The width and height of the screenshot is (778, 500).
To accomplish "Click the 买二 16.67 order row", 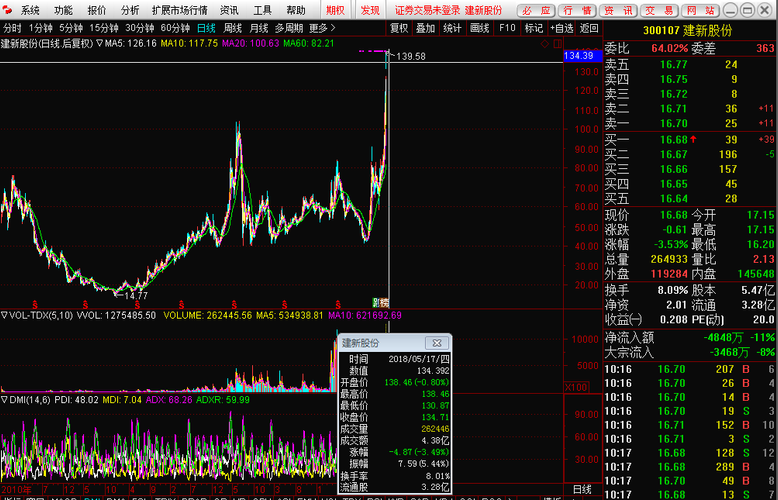I will (690, 154).
